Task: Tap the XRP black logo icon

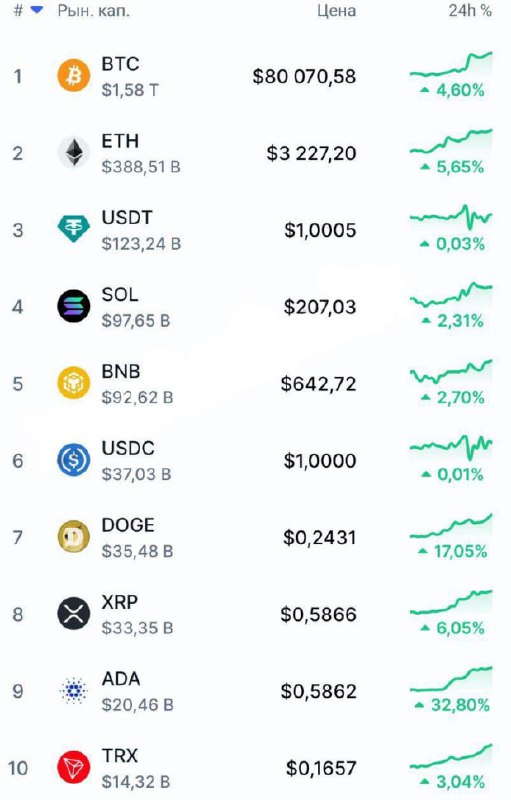Action: pos(73,614)
